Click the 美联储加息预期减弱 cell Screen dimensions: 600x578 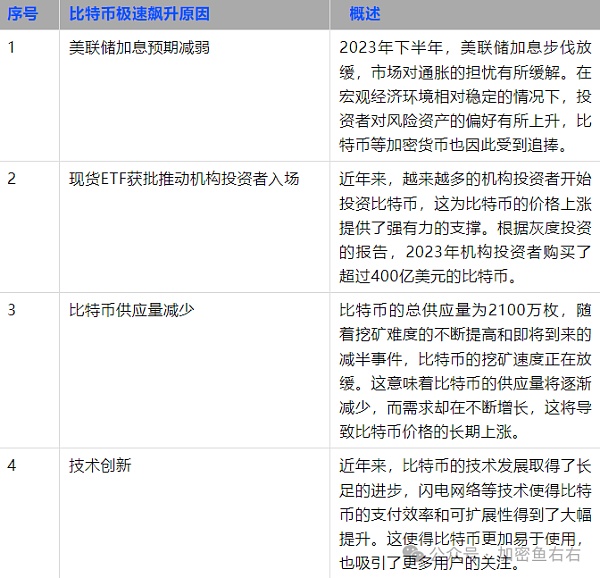click(139, 47)
